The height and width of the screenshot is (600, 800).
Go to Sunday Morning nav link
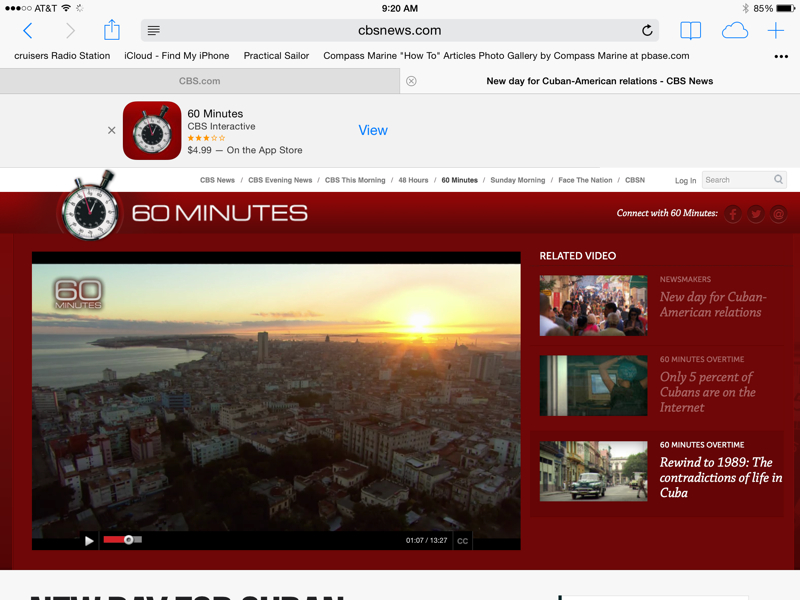click(x=518, y=180)
